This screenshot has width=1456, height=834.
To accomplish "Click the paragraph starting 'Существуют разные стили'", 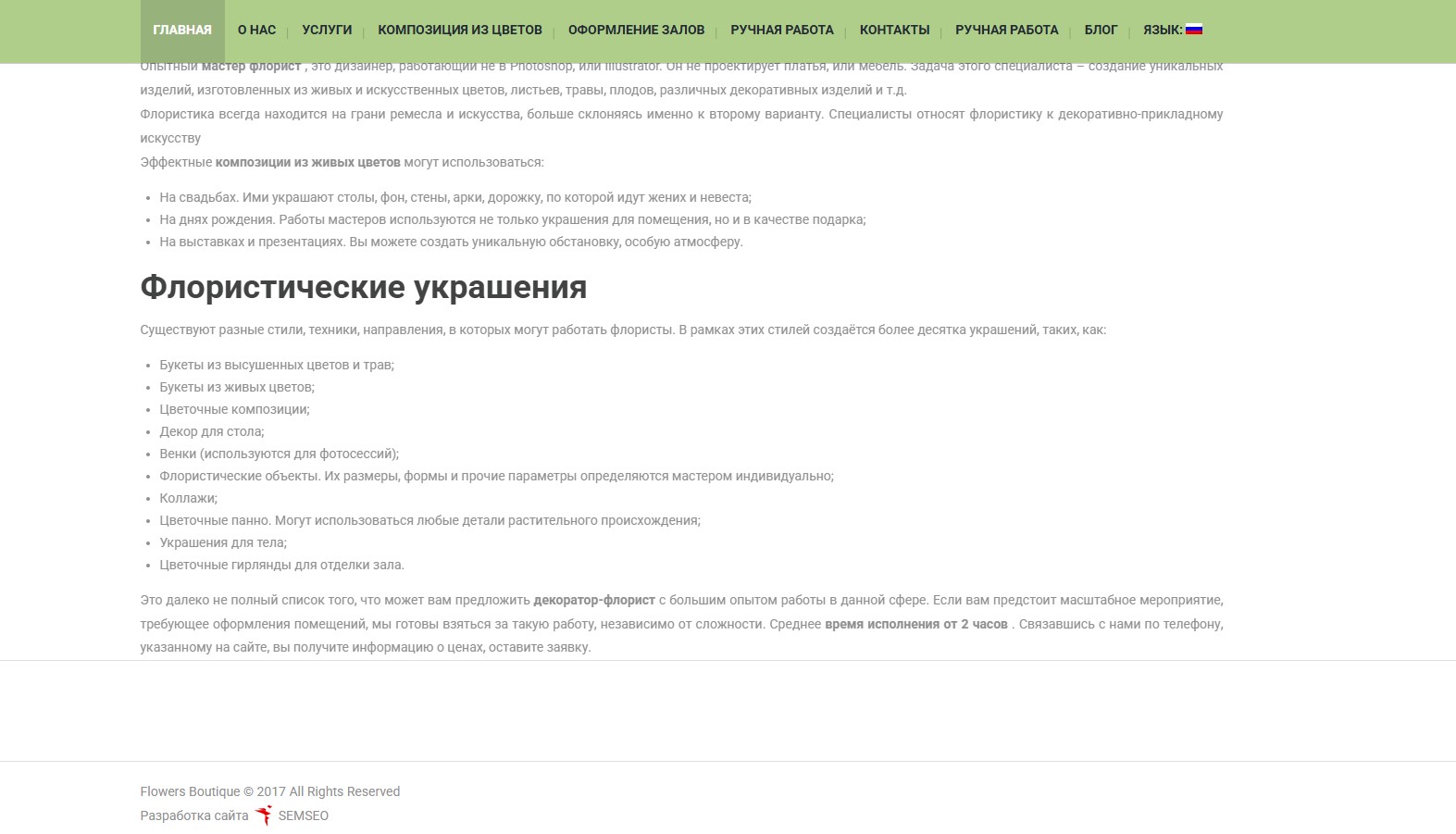I will (623, 330).
